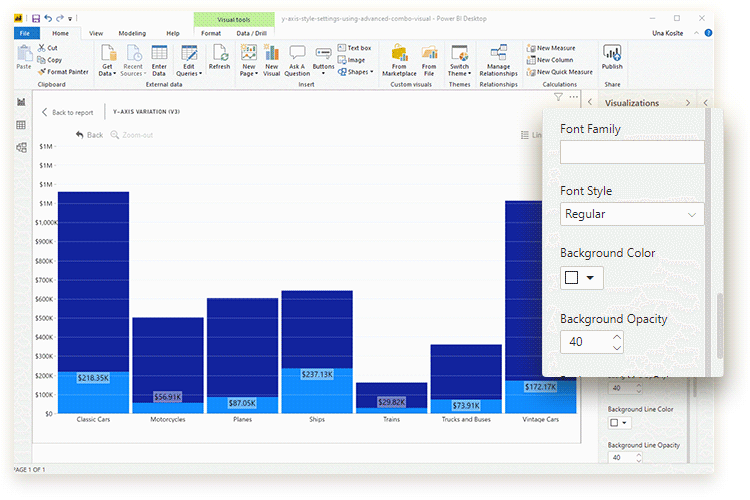
Task: Click New Quick Measure
Action: pos(560,72)
